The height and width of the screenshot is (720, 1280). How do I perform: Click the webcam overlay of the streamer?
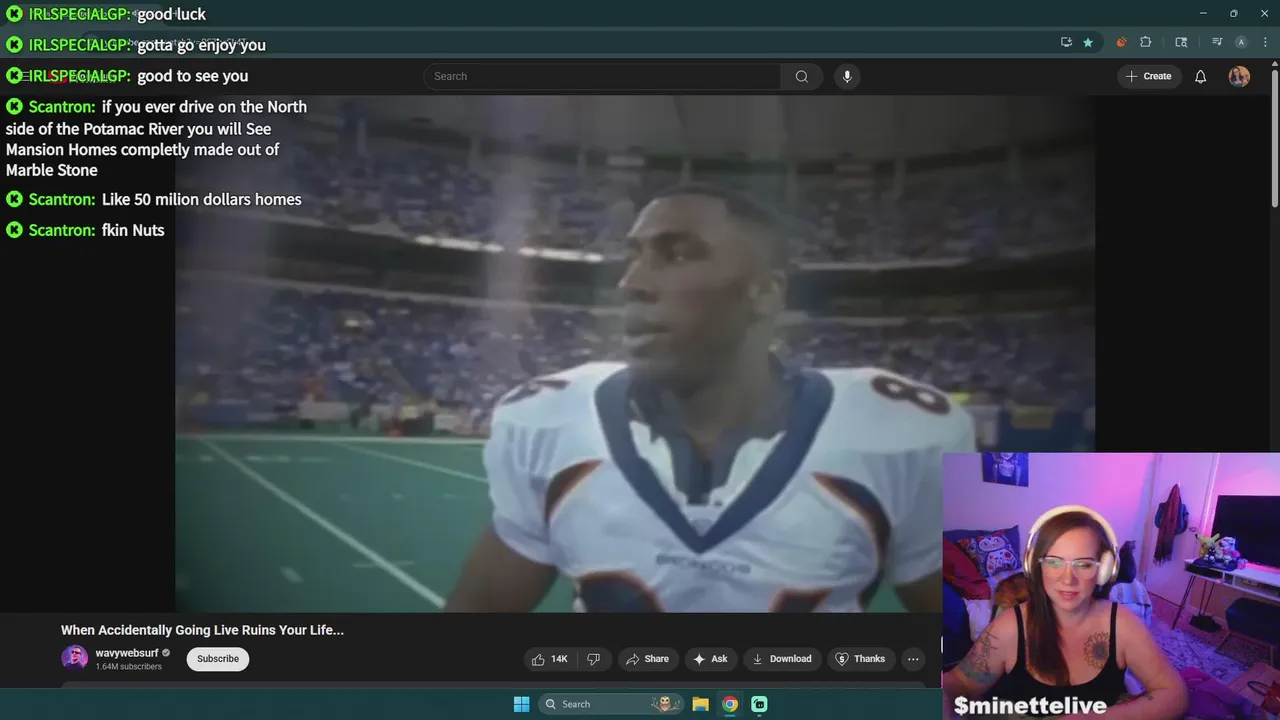point(1111,586)
